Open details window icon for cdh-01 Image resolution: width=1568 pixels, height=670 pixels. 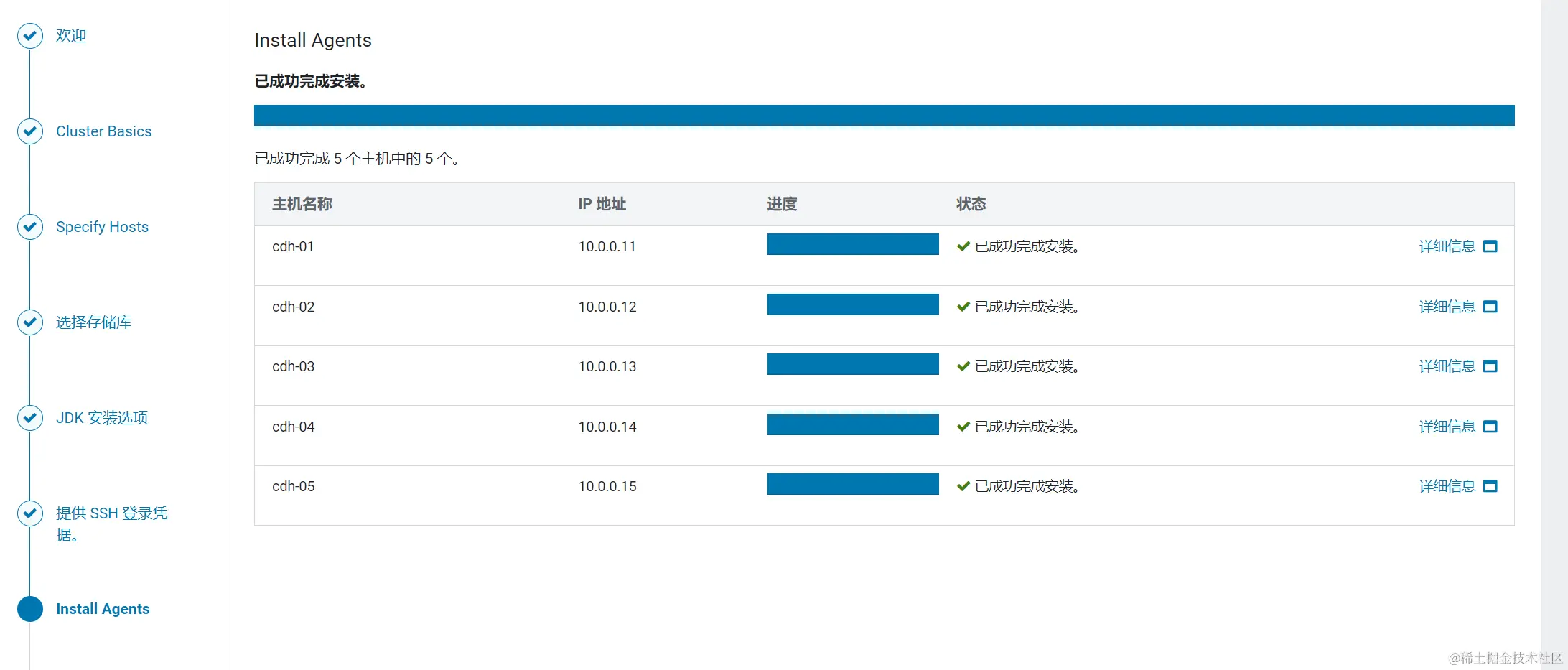1490,246
